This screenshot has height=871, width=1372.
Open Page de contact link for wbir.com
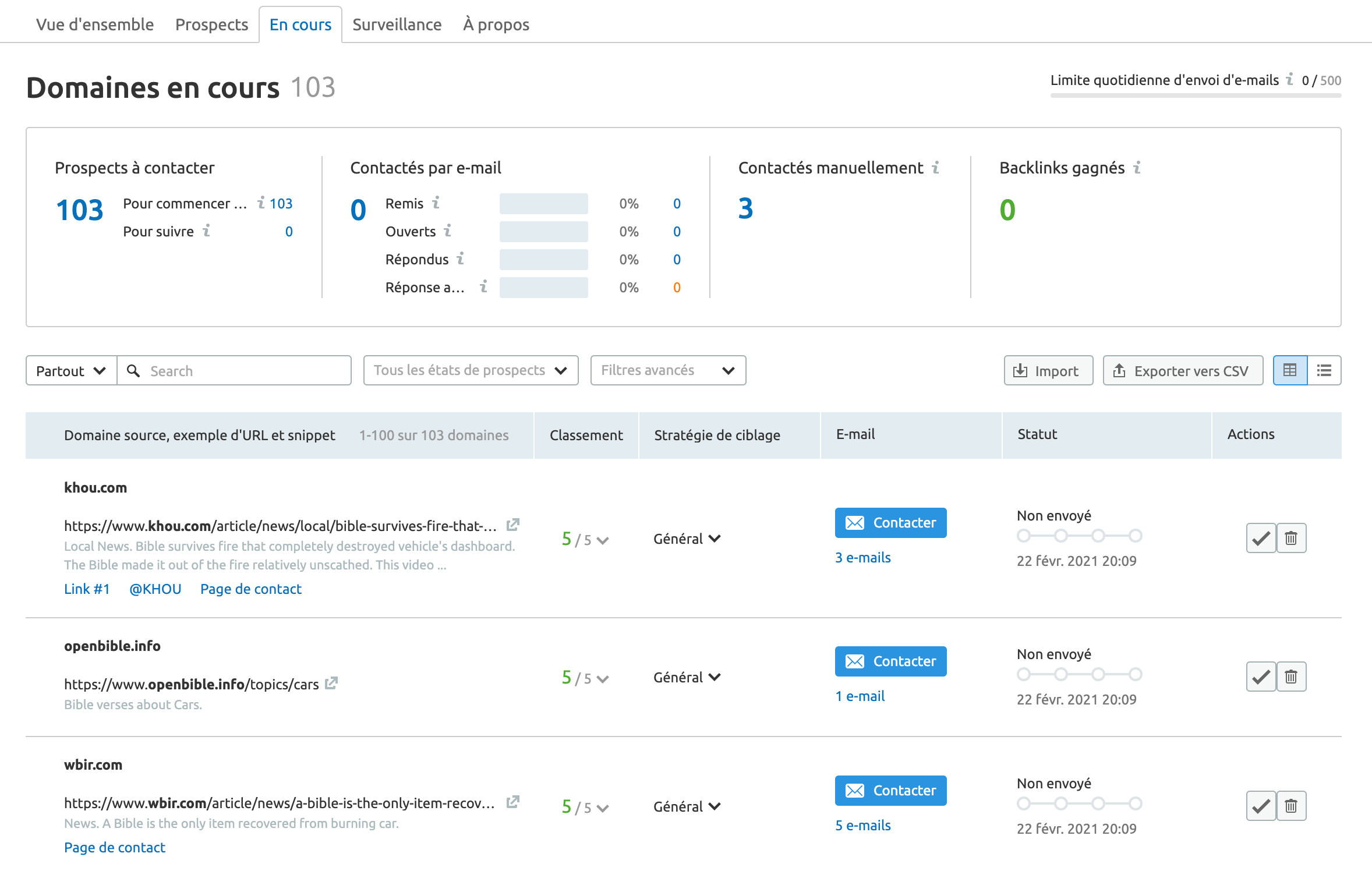click(x=115, y=848)
